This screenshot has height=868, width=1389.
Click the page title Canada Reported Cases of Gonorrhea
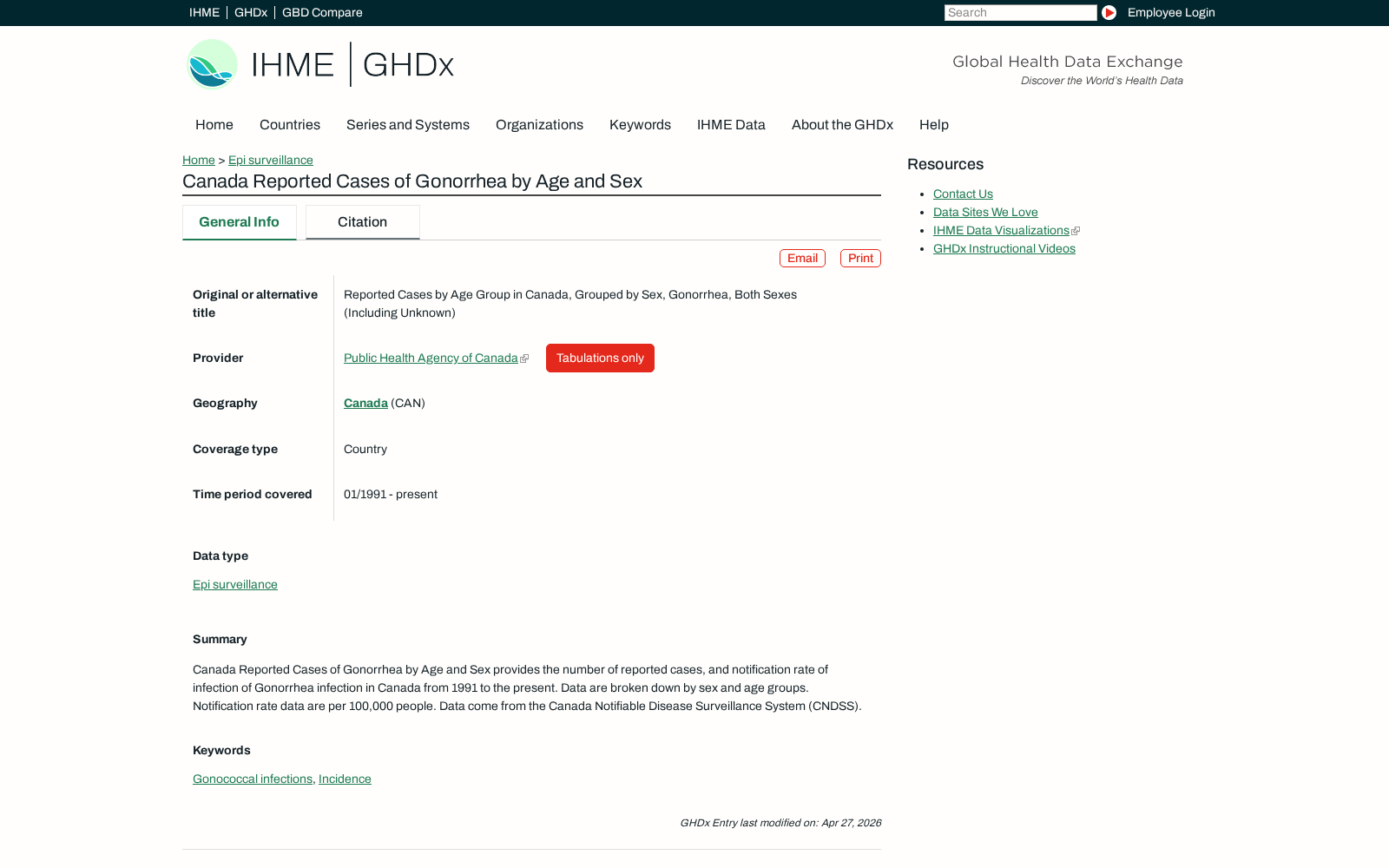[x=412, y=181]
